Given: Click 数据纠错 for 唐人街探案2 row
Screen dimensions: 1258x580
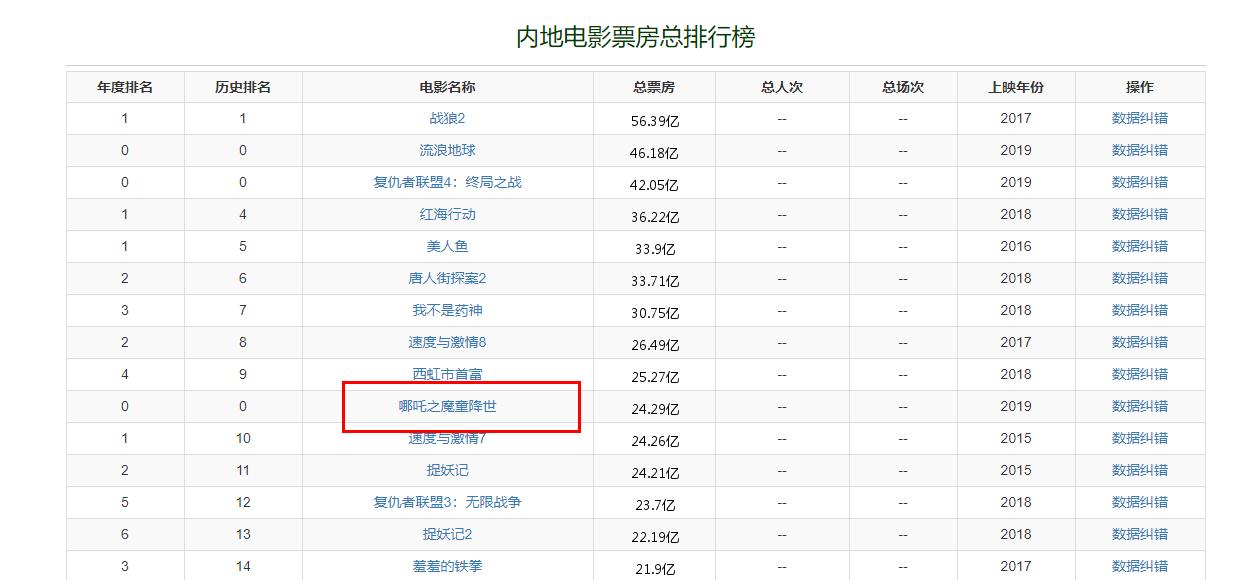Looking at the screenshot, I should pyautogui.click(x=1140, y=278).
